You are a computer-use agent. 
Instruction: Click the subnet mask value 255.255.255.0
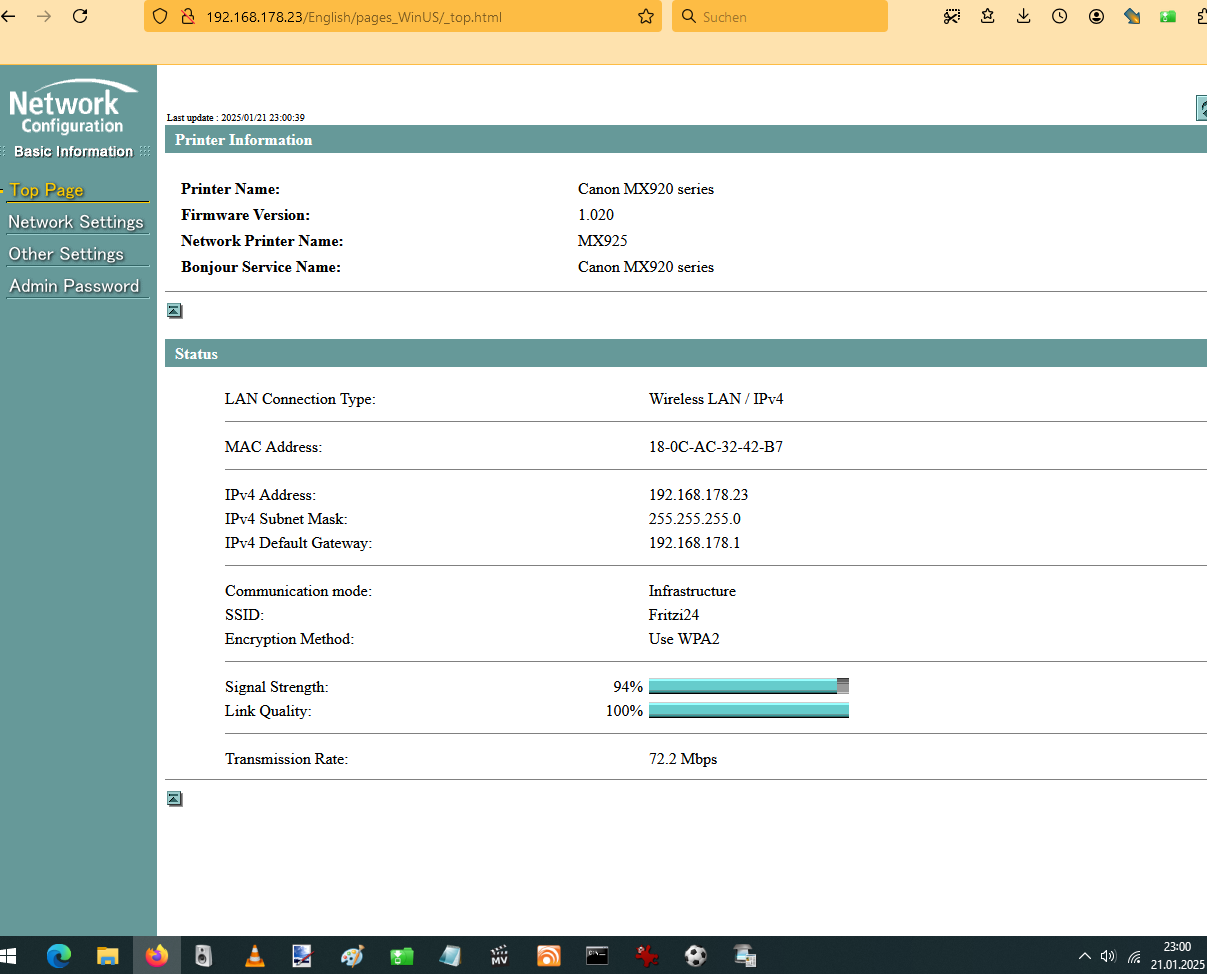point(695,519)
